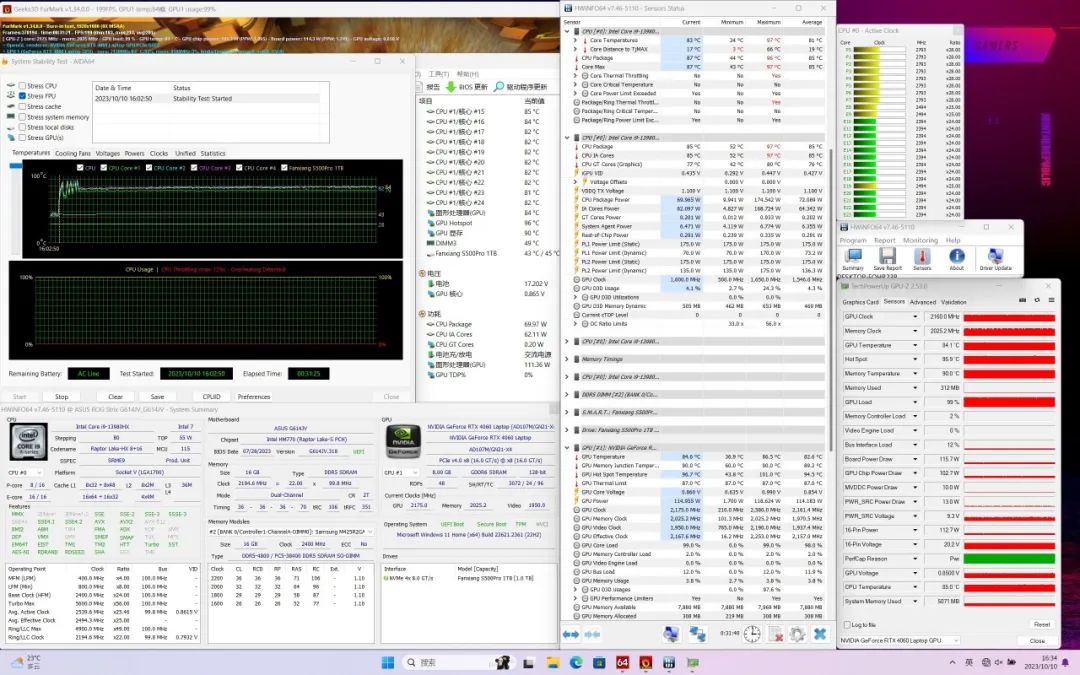This screenshot has width=1080, height=675.
Task: Open the Save Report icon in HWiNFO64
Action: coord(887,258)
